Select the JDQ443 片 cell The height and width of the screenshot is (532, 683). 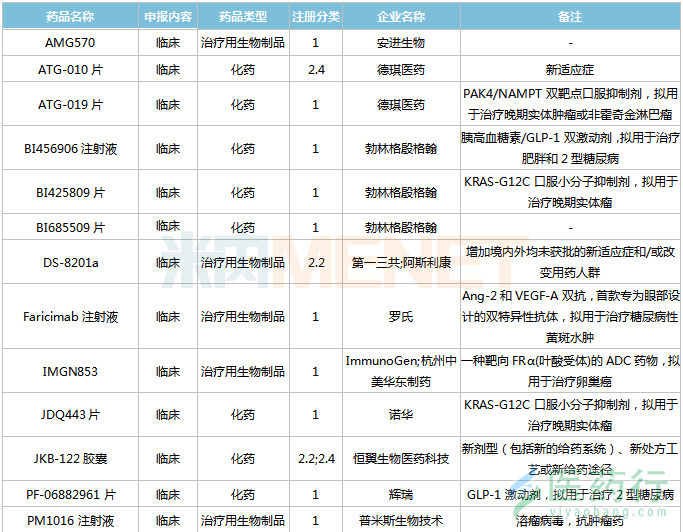pos(70,414)
